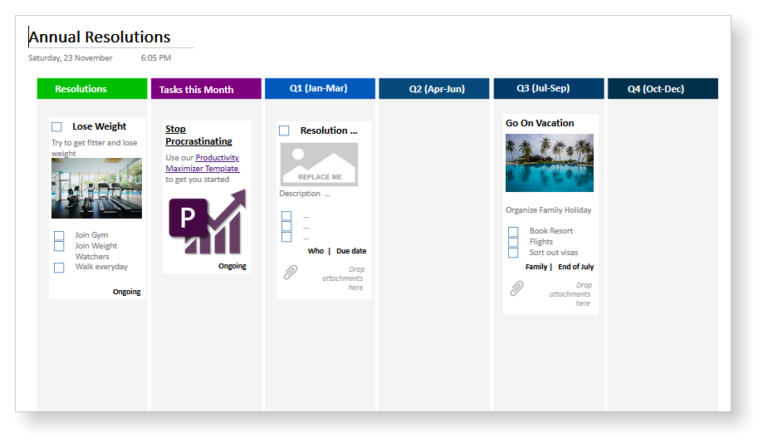Check the Book Resort checkbox

[513, 231]
